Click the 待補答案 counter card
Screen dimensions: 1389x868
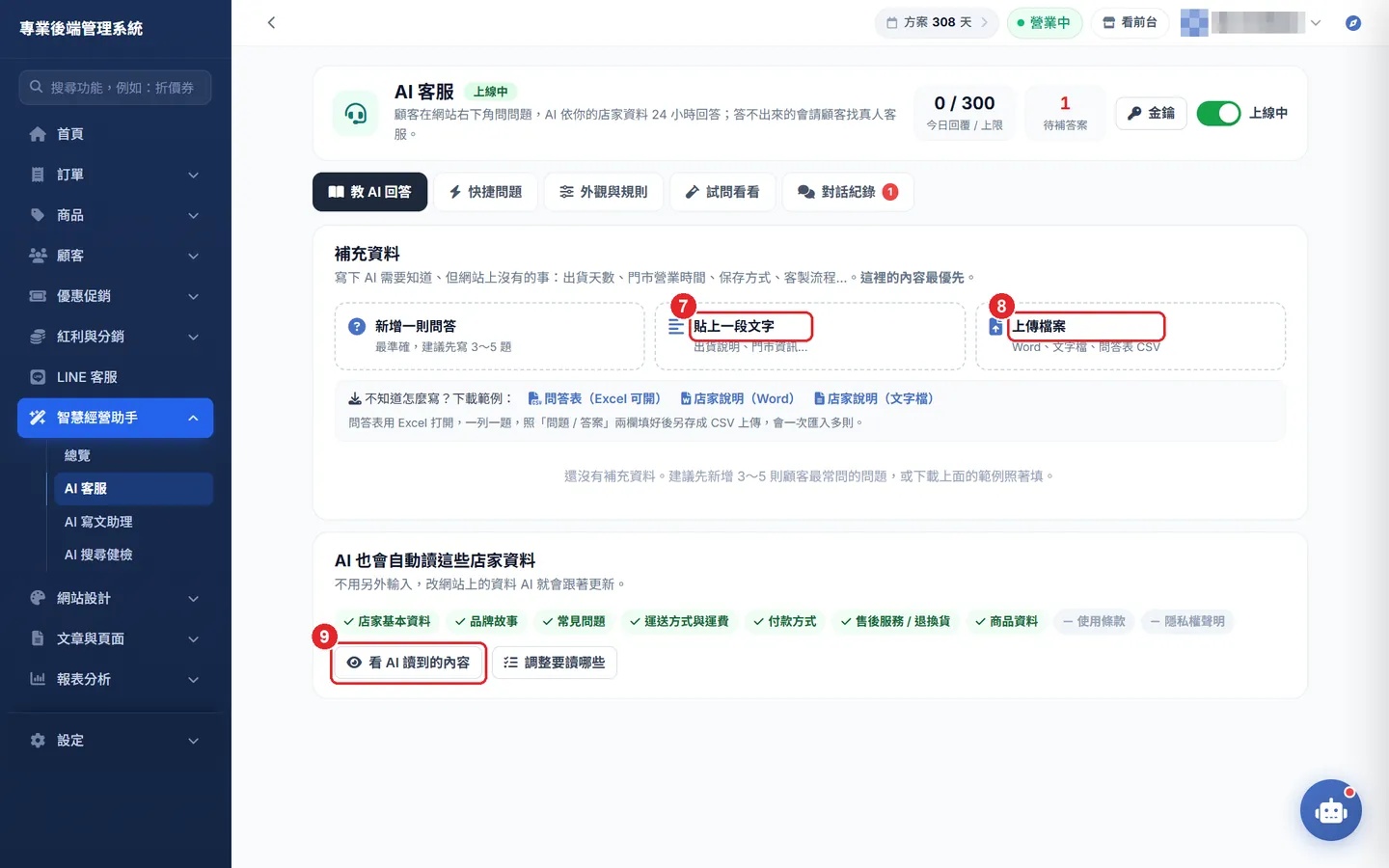pyautogui.click(x=1065, y=113)
